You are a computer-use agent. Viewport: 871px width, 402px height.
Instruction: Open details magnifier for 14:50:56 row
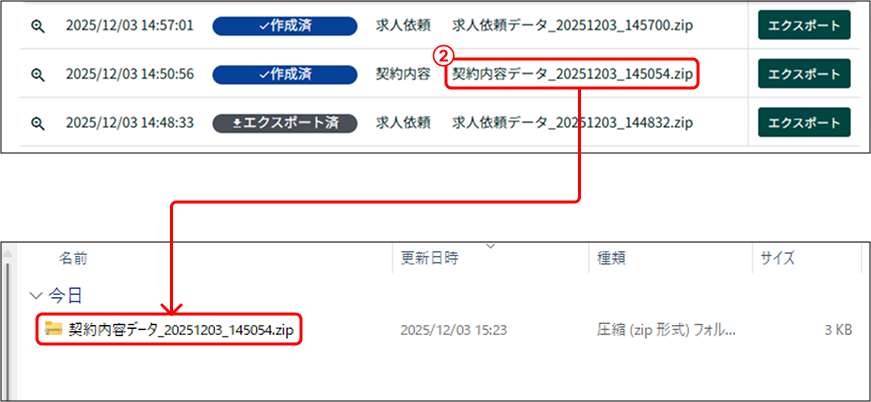[x=37, y=74]
